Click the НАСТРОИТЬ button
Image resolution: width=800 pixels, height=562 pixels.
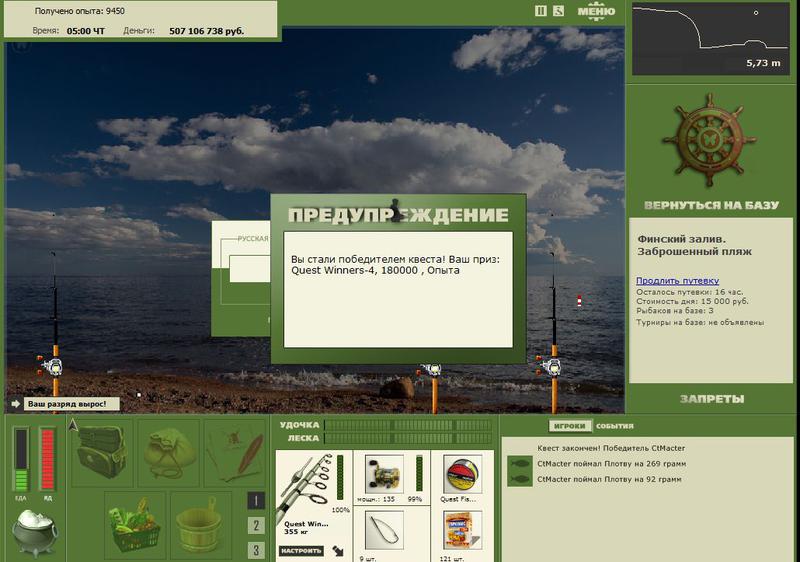tap(301, 551)
